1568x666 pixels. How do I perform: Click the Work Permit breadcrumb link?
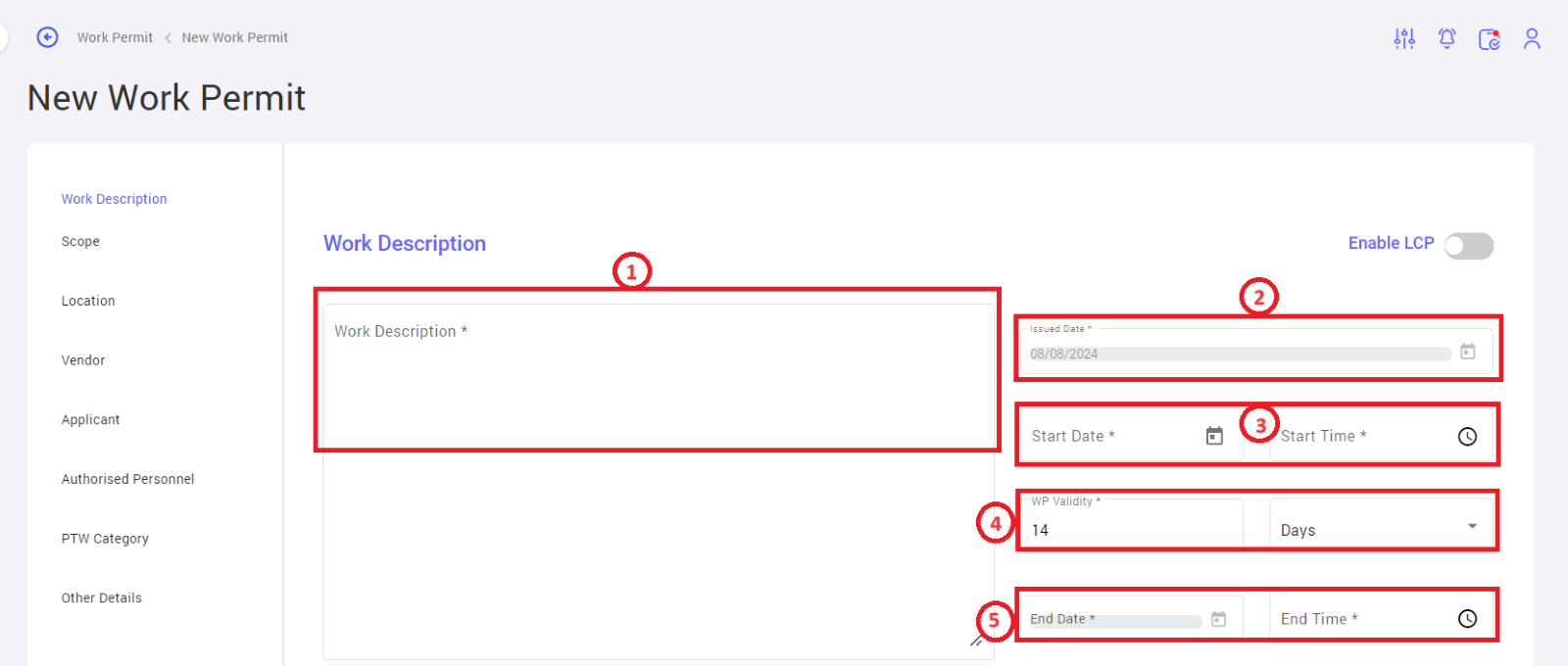pos(115,37)
